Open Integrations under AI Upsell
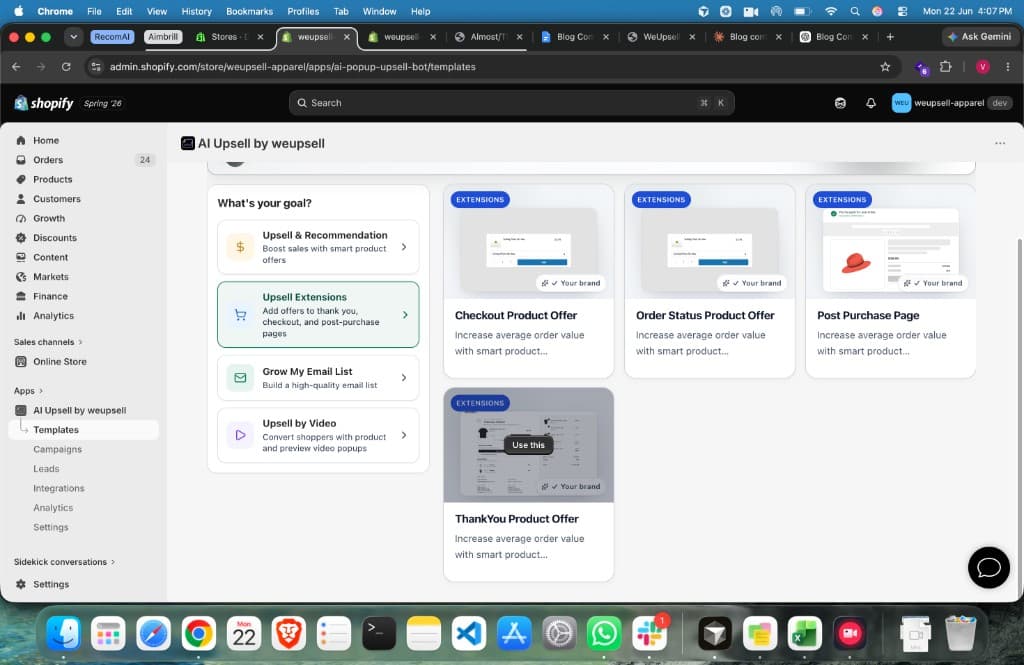Image resolution: width=1024 pixels, height=665 pixels. [x=58, y=489]
